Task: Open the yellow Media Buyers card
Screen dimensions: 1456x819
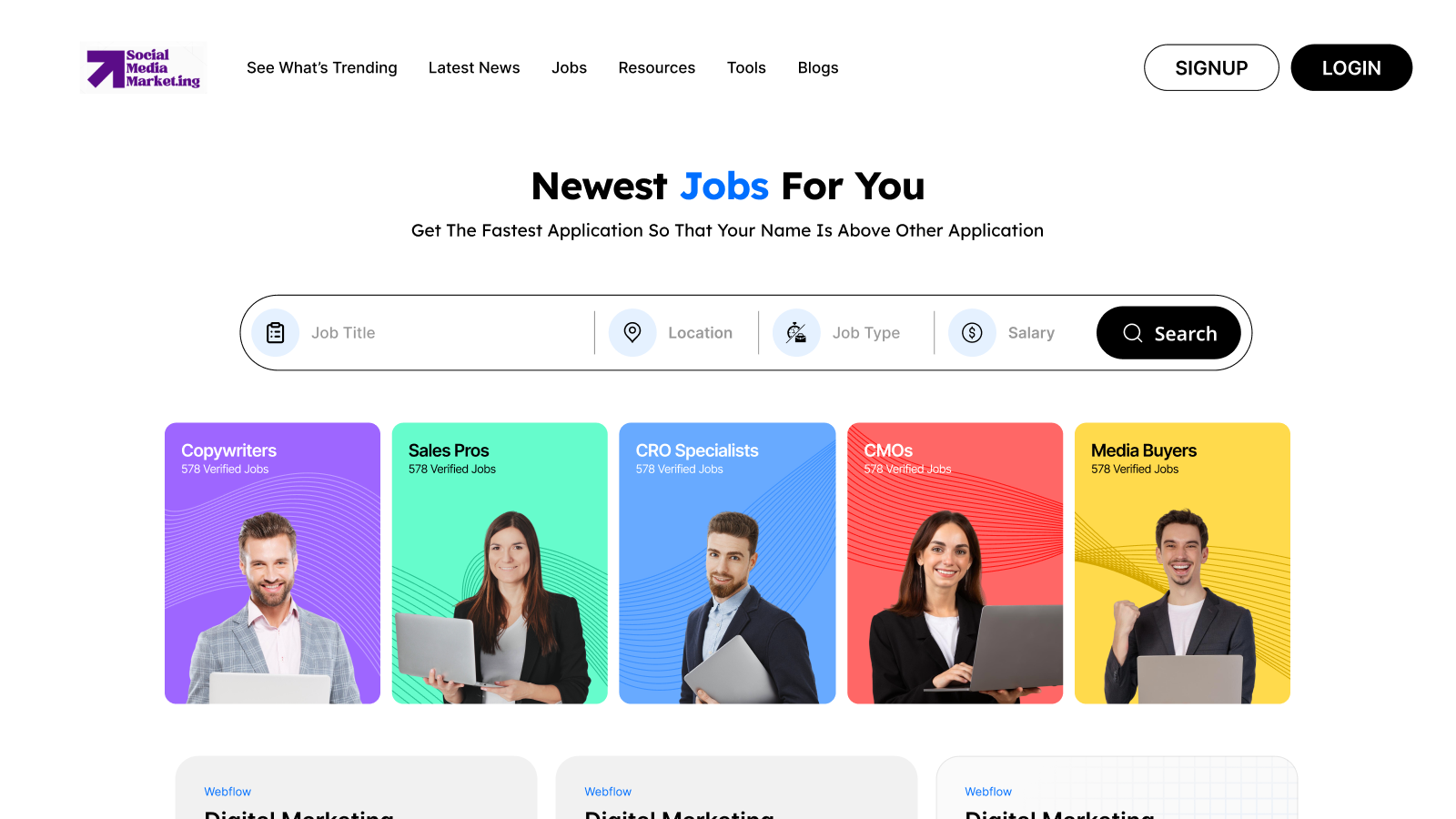Action: click(x=1182, y=563)
